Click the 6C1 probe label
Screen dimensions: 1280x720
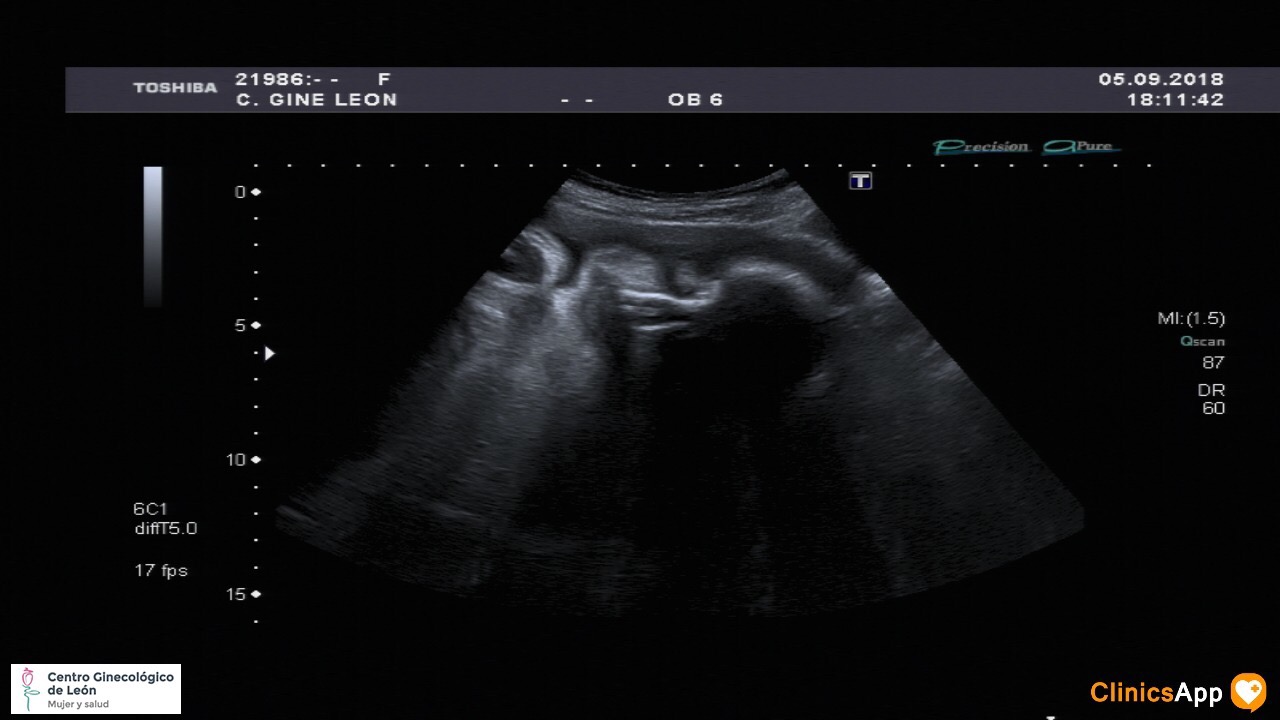tap(150, 509)
